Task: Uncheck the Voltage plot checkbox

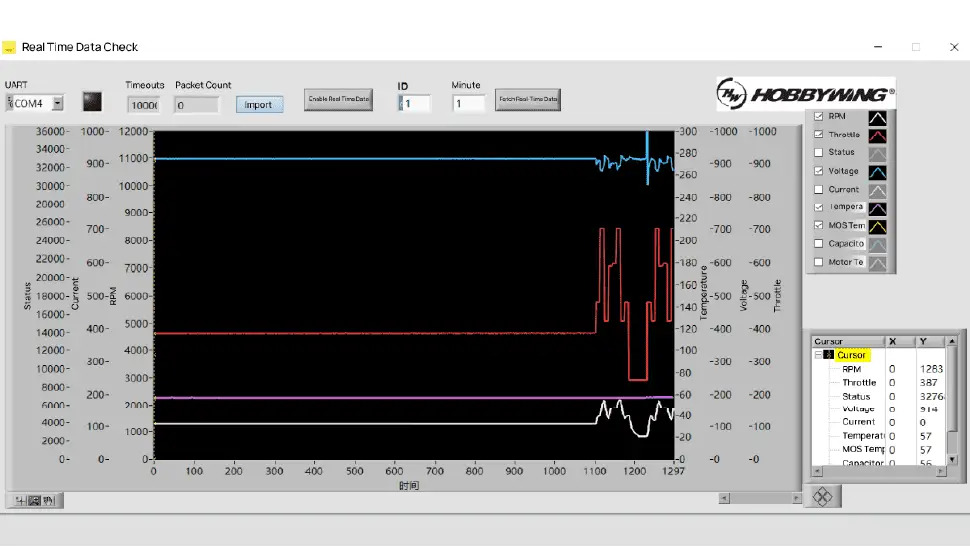Action: click(818, 171)
